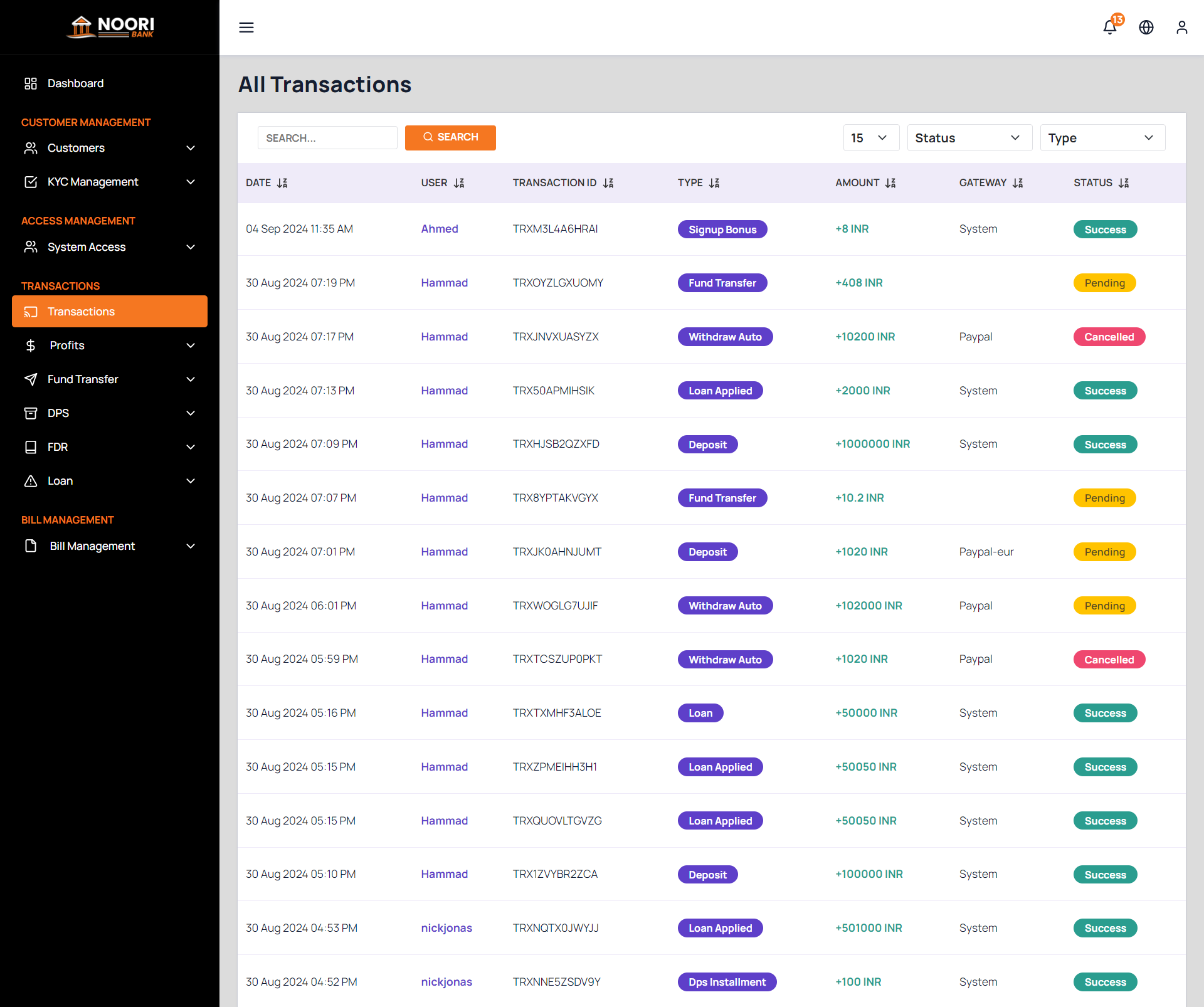This screenshot has width=1204, height=1007.
Task: Click the +501000 INR amount
Action: click(869, 928)
